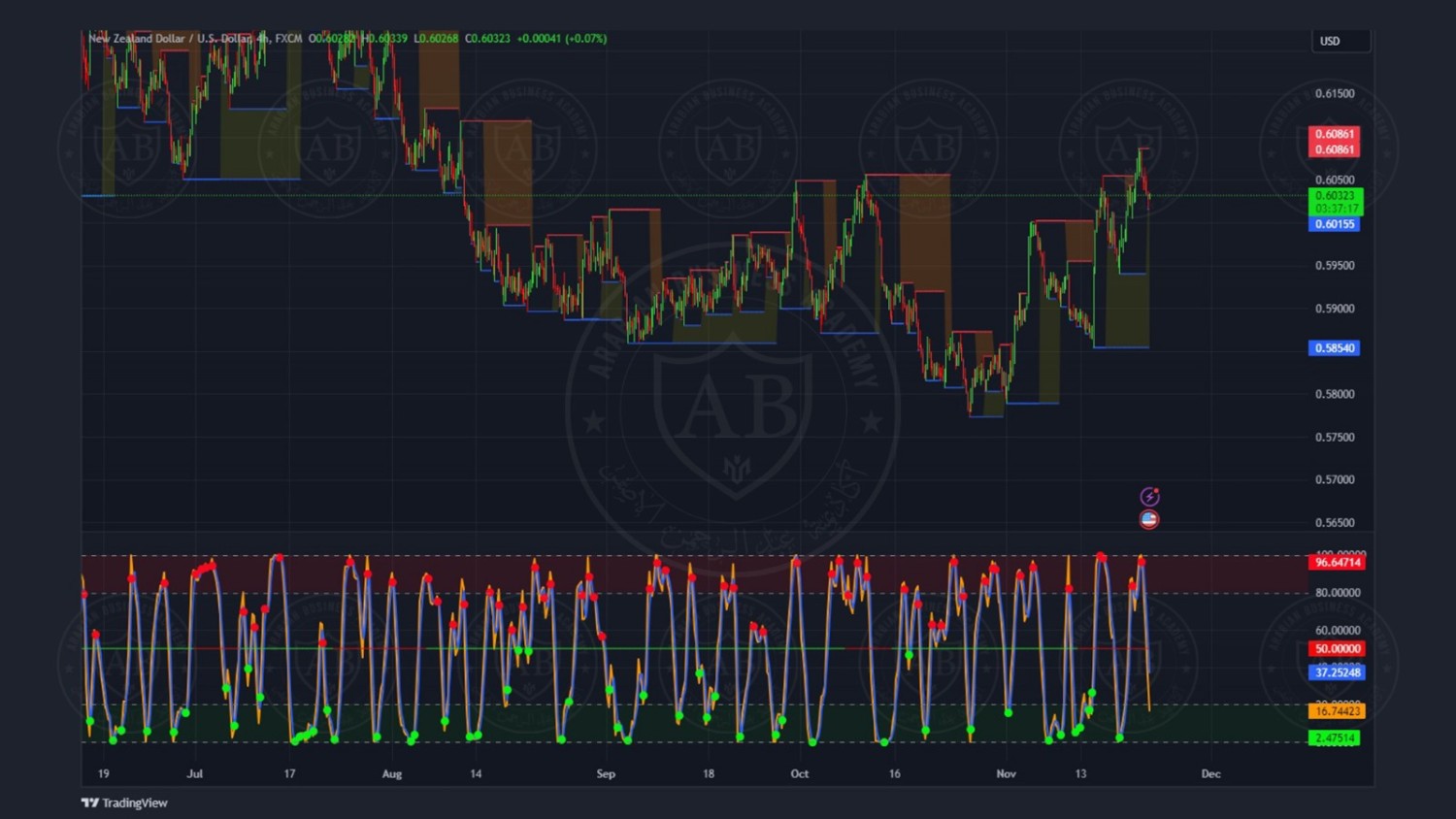Screen dimensions: 1456x819
Task: Click the 0.61500 price axis value
Action: [x=1335, y=94]
